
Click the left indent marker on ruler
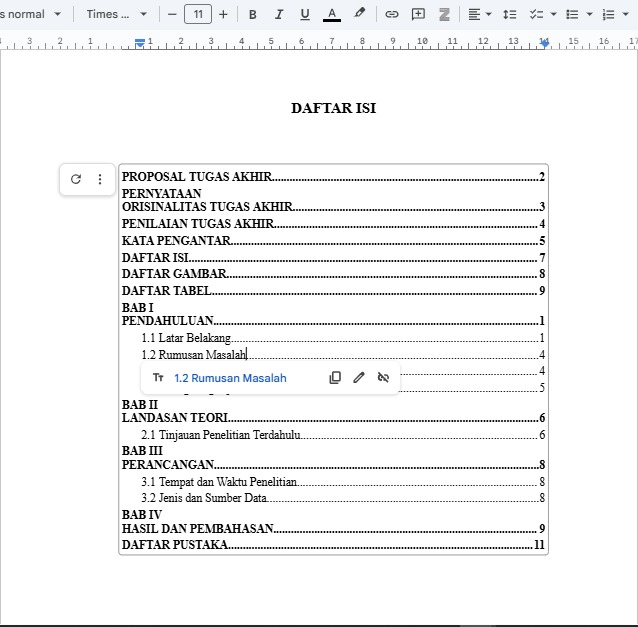(x=140, y=42)
